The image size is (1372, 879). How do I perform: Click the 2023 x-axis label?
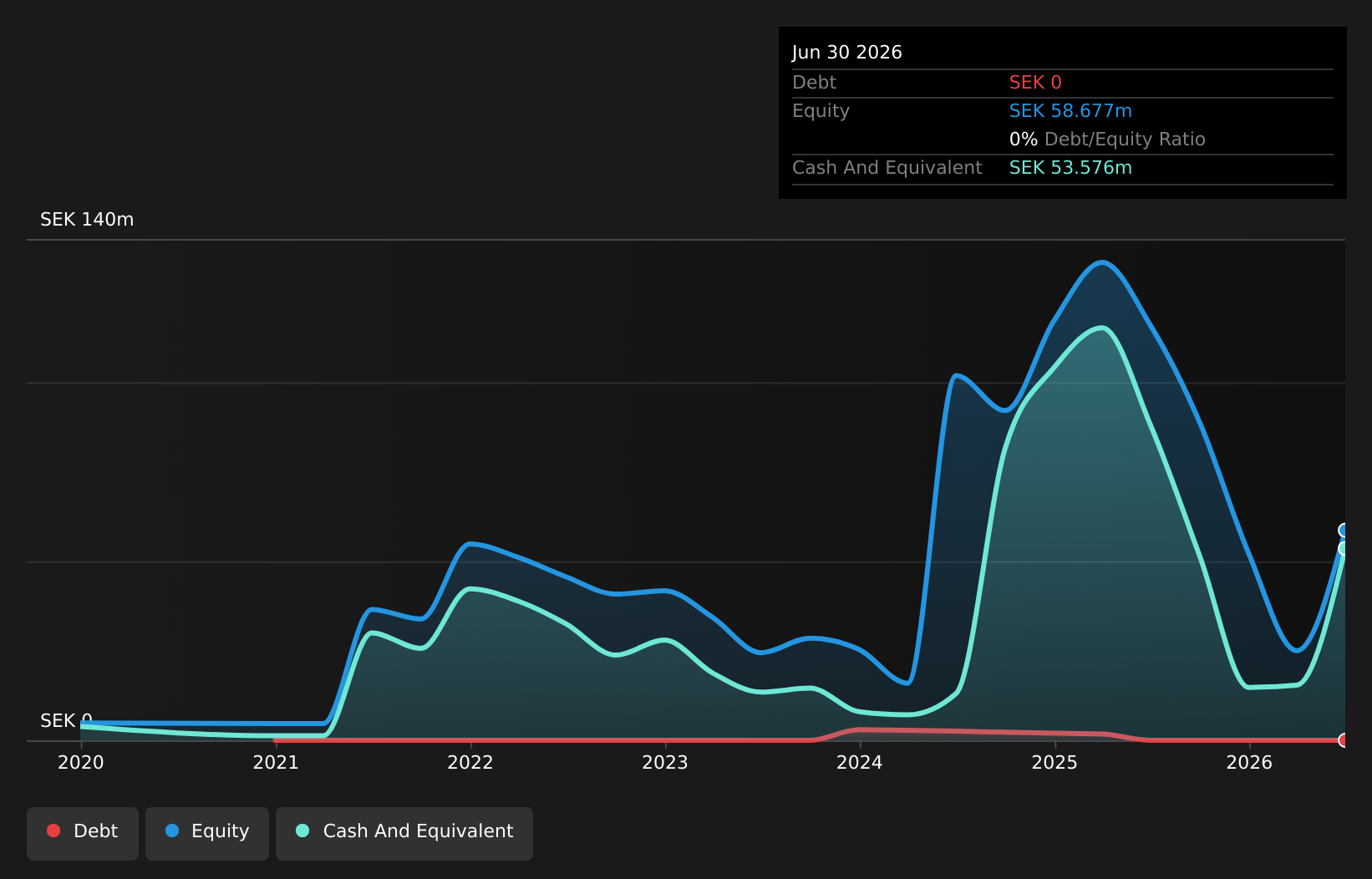pos(665,762)
